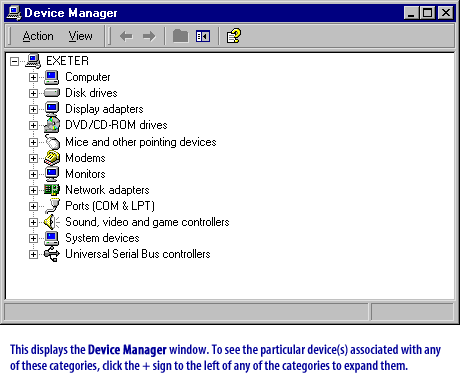Click the Back arrow toolbar button

click(x=126, y=36)
